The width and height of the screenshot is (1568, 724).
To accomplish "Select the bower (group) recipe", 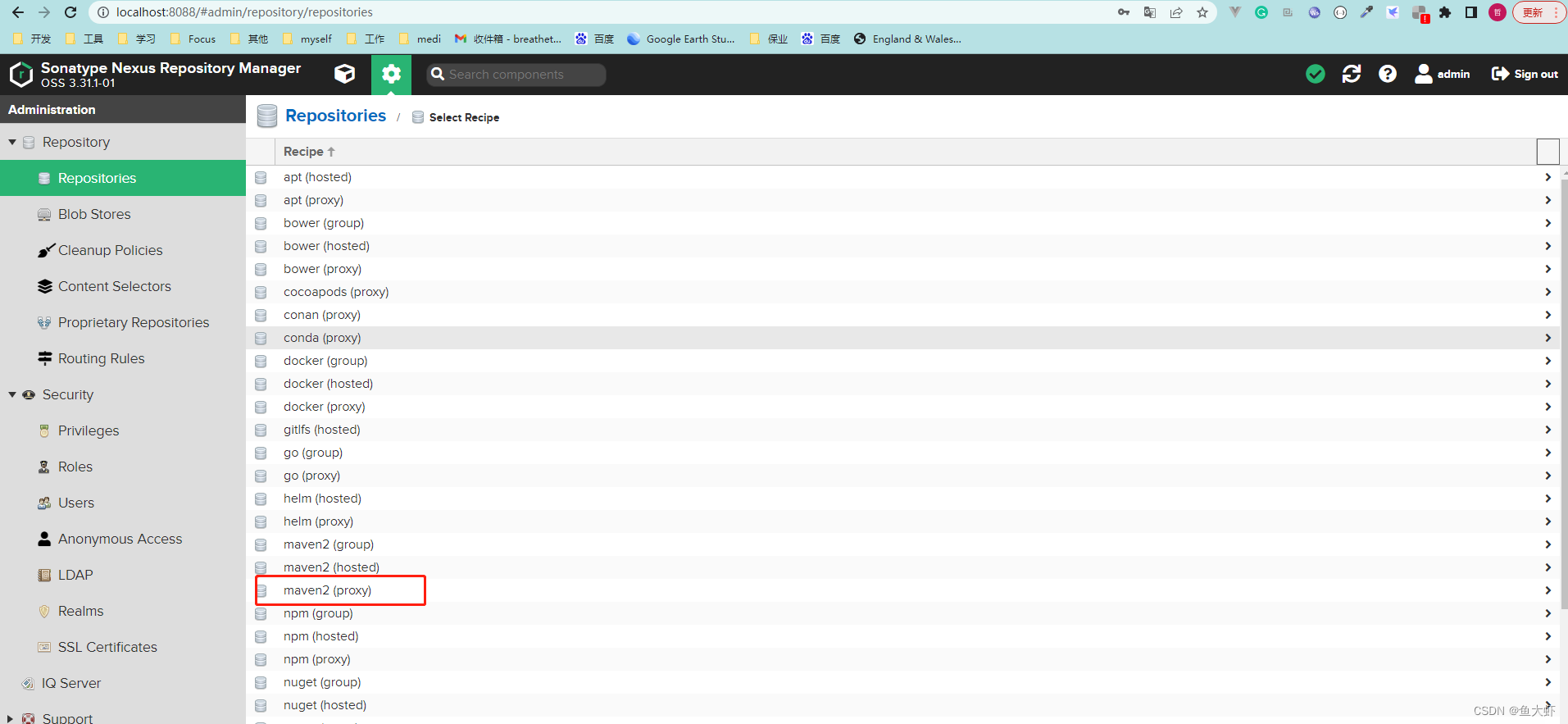I will (902, 223).
